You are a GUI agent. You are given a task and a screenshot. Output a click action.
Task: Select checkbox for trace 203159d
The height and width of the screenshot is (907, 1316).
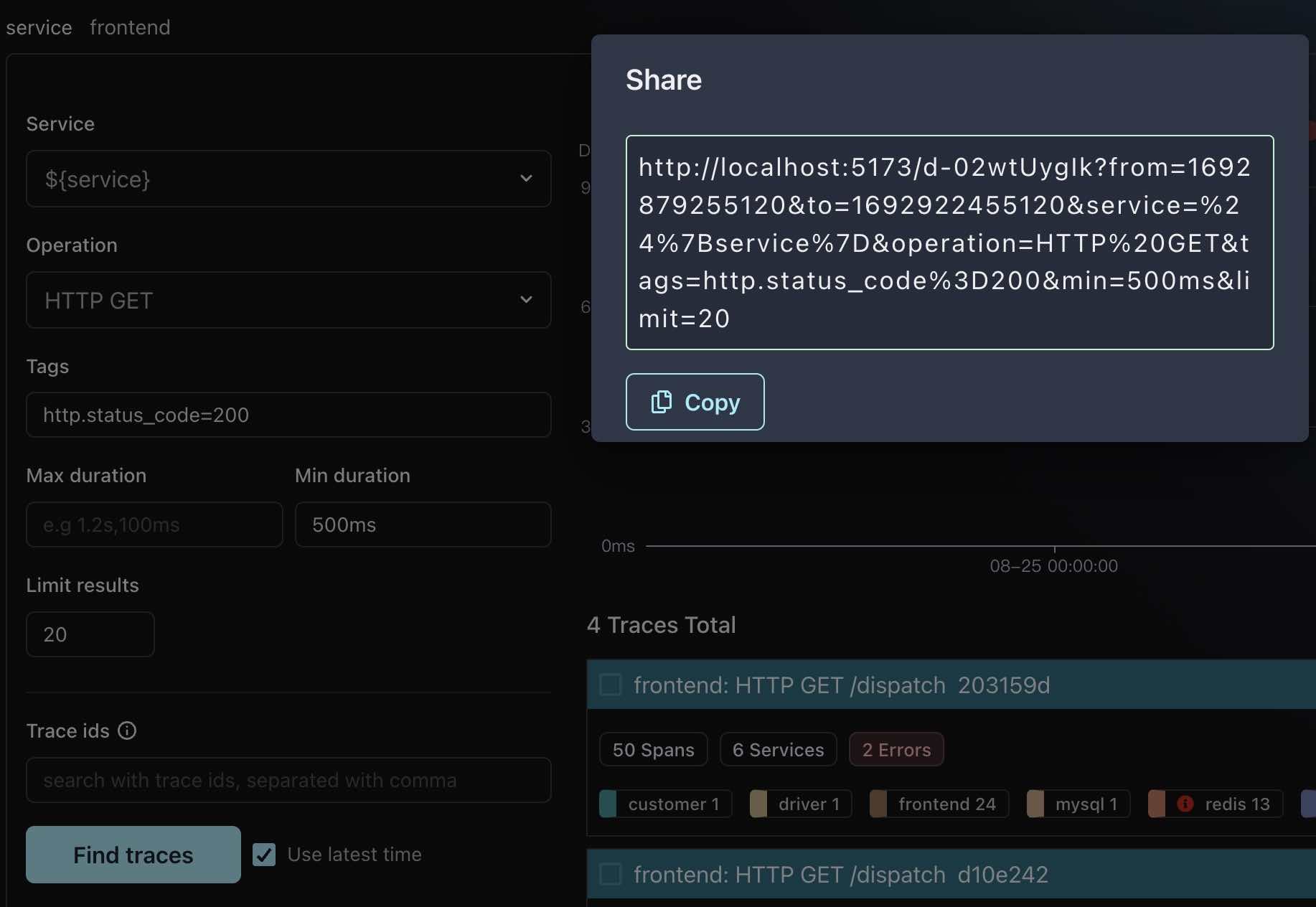611,685
